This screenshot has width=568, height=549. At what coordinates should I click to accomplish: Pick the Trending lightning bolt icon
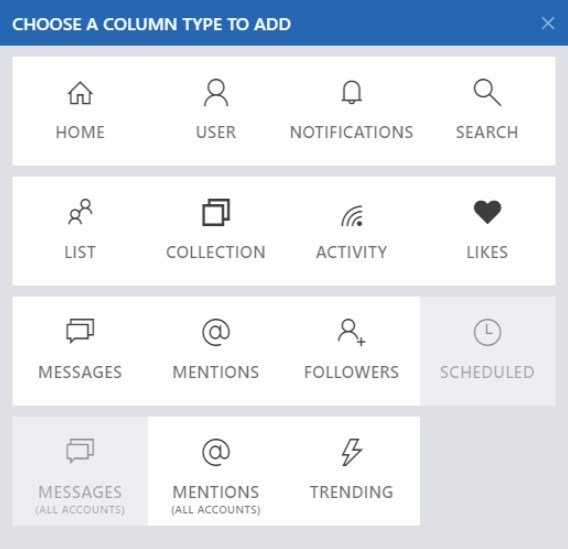click(x=351, y=452)
